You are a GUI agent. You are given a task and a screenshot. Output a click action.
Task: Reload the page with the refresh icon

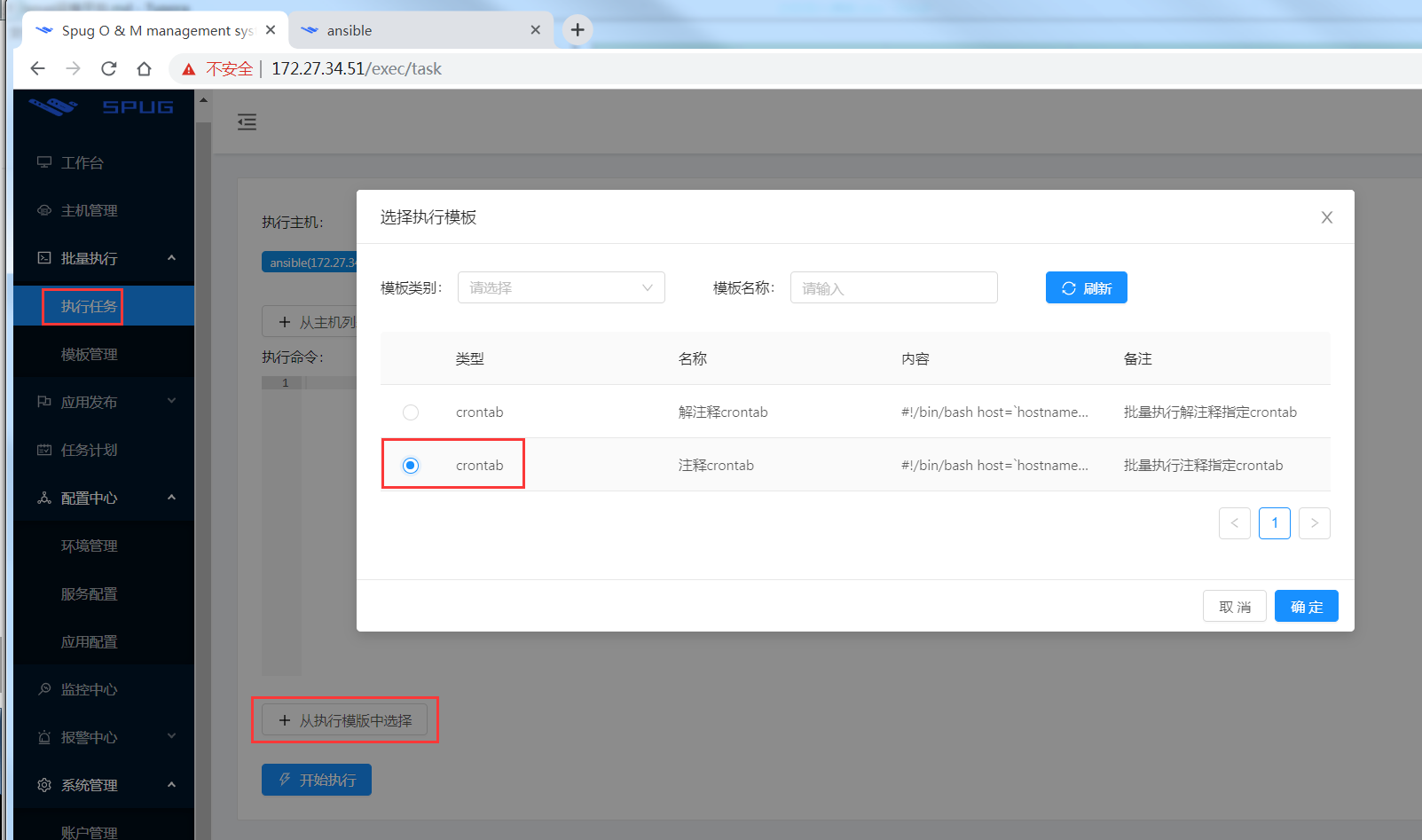pyautogui.click(x=108, y=68)
